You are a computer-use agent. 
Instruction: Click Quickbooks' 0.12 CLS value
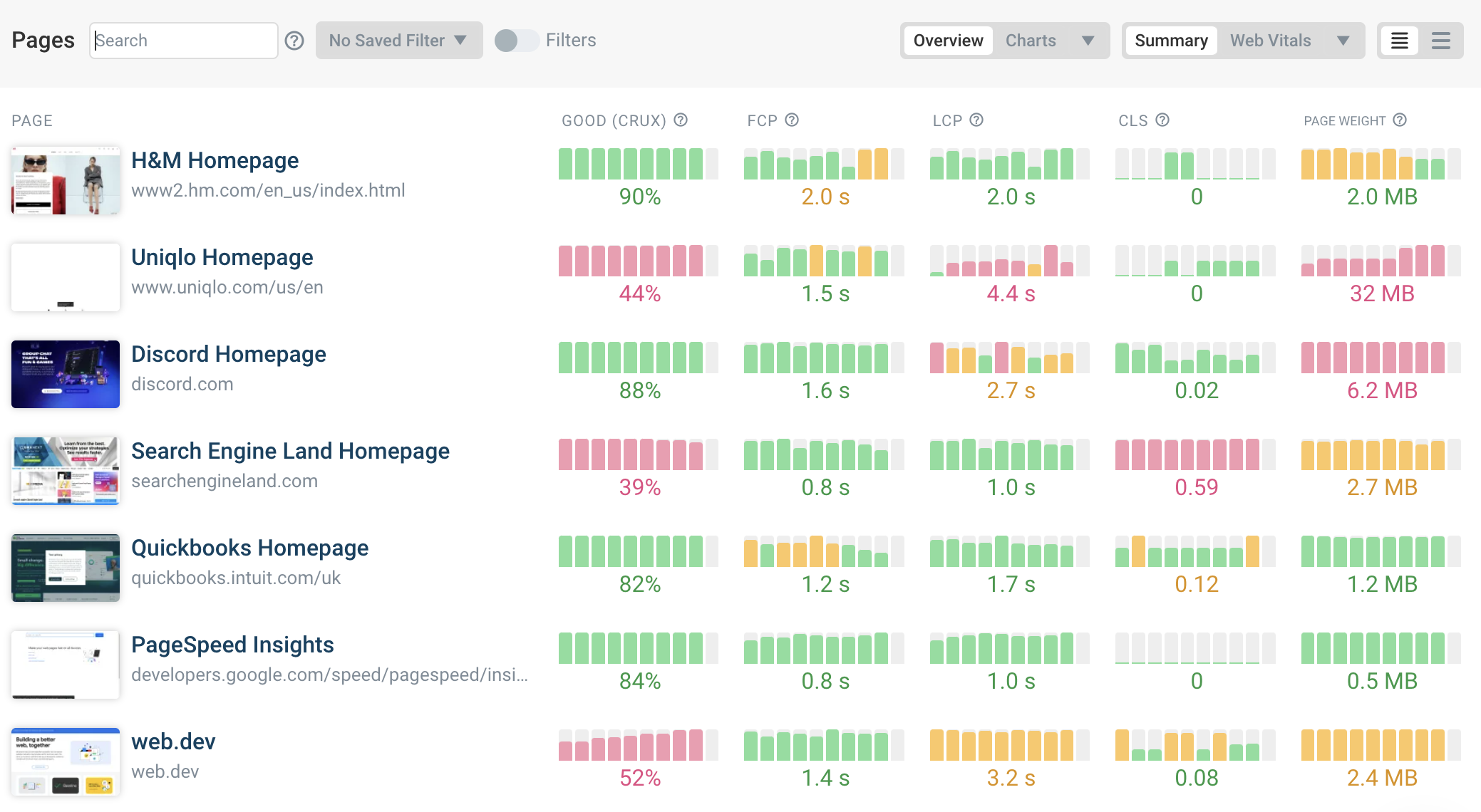(x=1197, y=584)
